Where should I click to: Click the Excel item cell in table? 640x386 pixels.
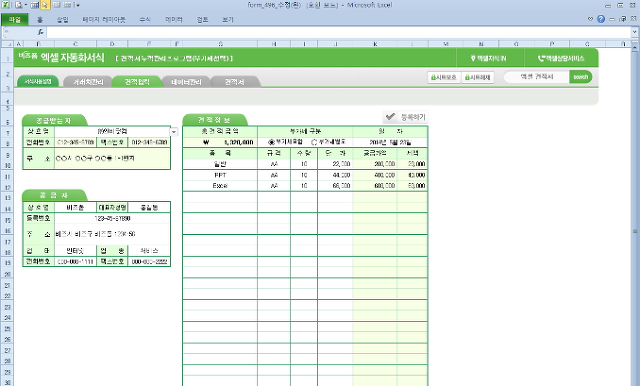click(220, 186)
